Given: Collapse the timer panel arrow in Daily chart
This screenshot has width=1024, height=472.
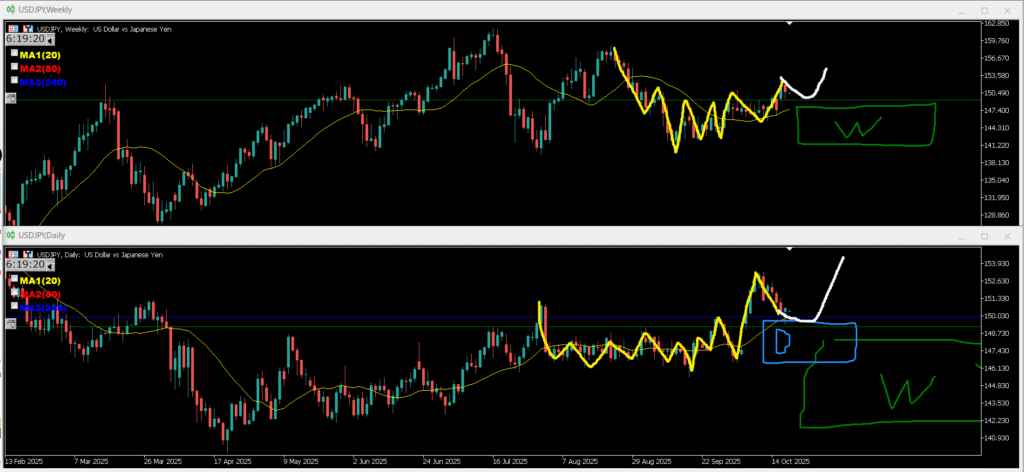Looking at the screenshot, I should (x=50, y=266).
